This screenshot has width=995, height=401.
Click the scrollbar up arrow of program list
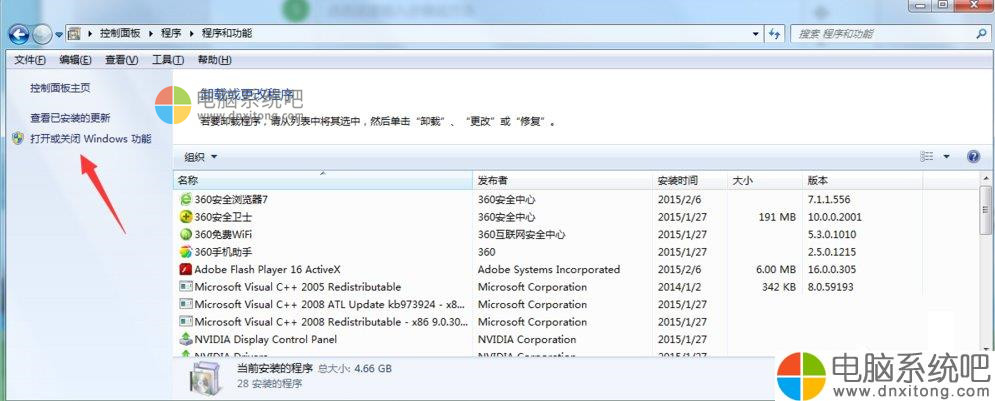tap(985, 178)
